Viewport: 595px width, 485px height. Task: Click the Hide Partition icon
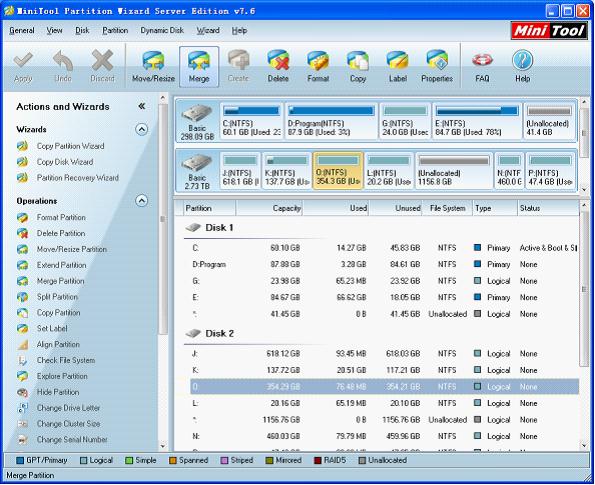[23, 392]
